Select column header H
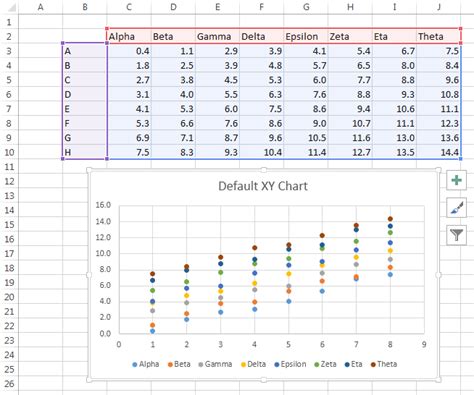Image resolution: width=474 pixels, height=395 pixels. (350, 7)
